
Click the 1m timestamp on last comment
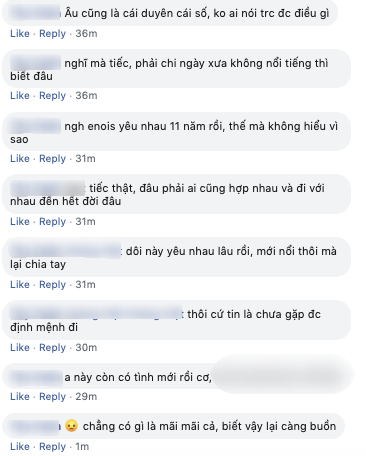coord(82,447)
